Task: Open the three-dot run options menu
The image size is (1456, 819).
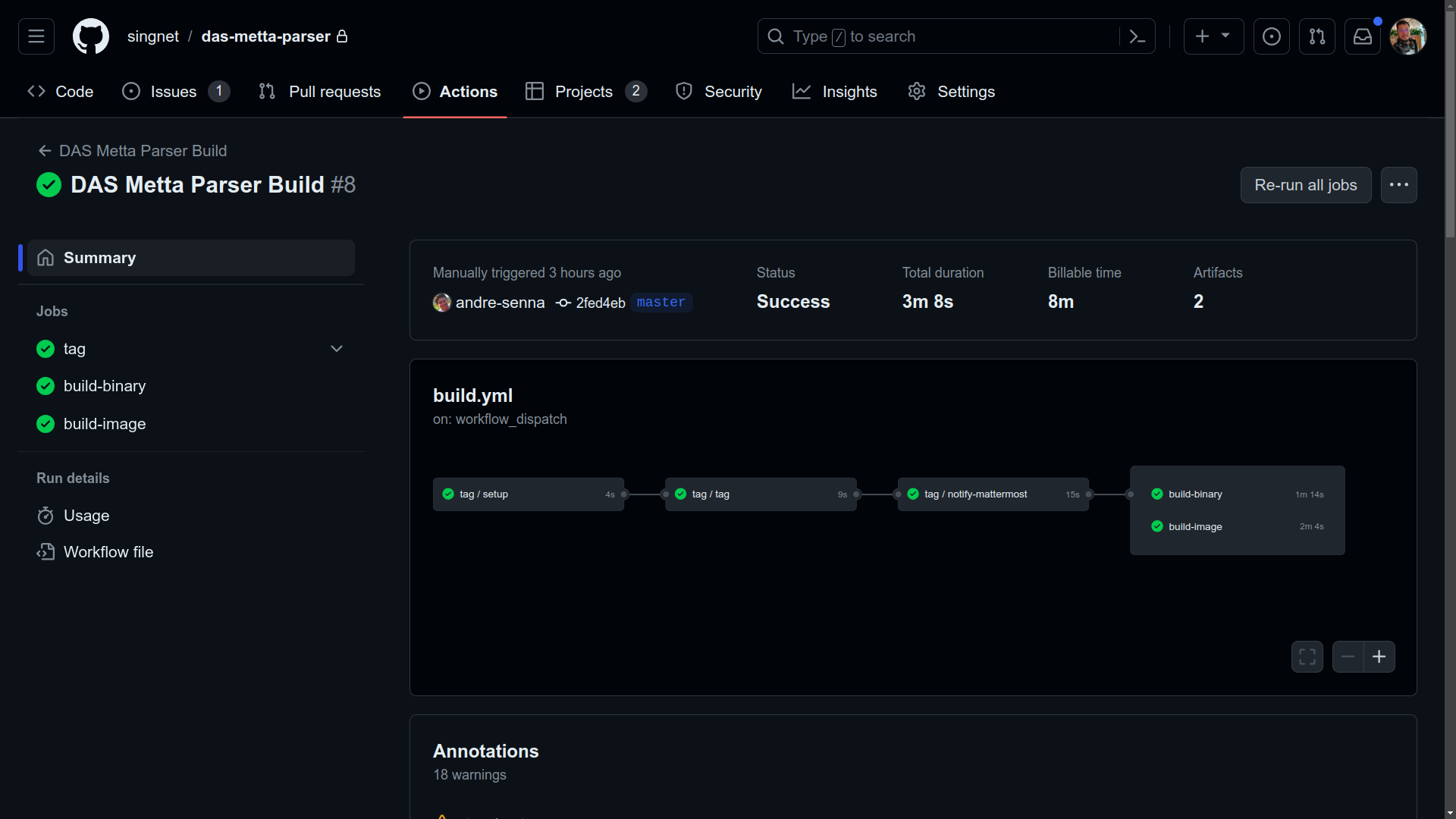Action: pos(1399,185)
